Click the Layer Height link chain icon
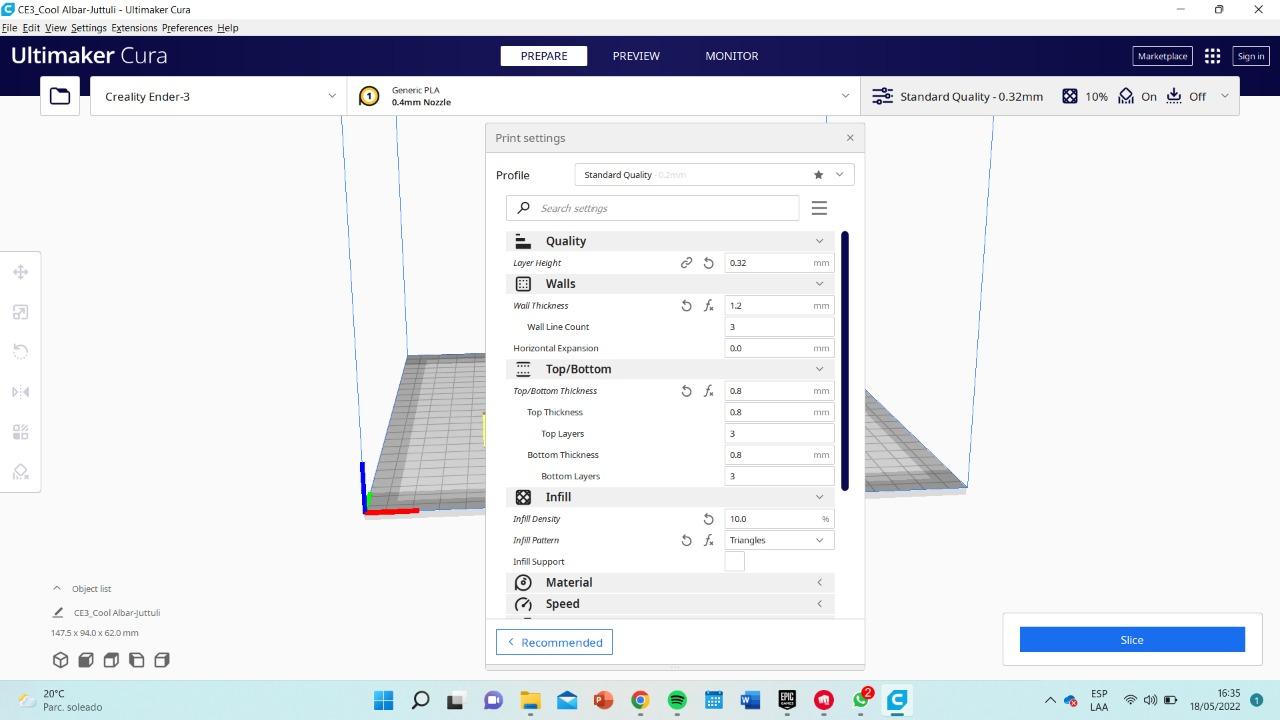 686,263
